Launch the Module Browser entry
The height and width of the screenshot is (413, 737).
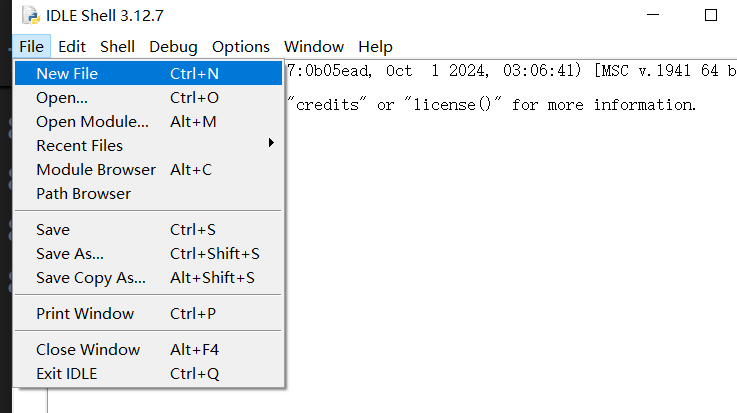point(96,169)
